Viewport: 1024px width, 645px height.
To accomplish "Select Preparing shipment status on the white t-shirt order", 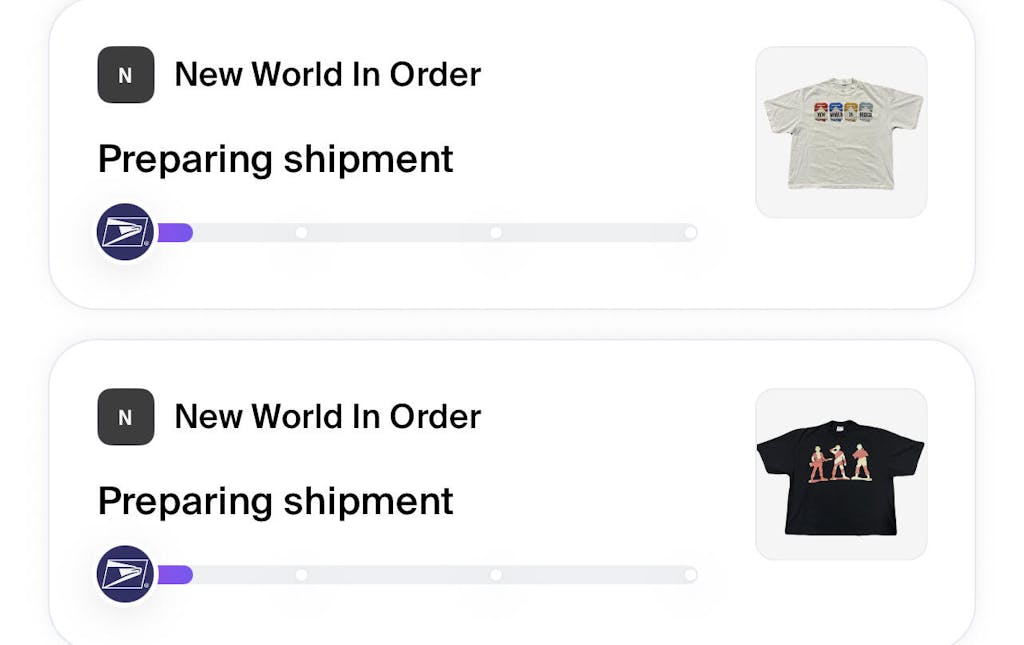I will point(275,159).
